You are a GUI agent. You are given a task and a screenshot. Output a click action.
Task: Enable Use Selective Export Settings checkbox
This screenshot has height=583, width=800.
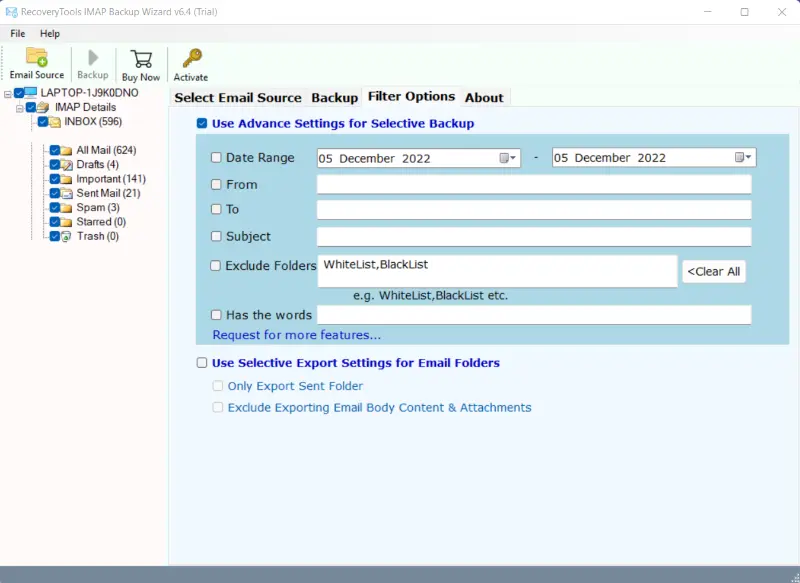tap(202, 363)
